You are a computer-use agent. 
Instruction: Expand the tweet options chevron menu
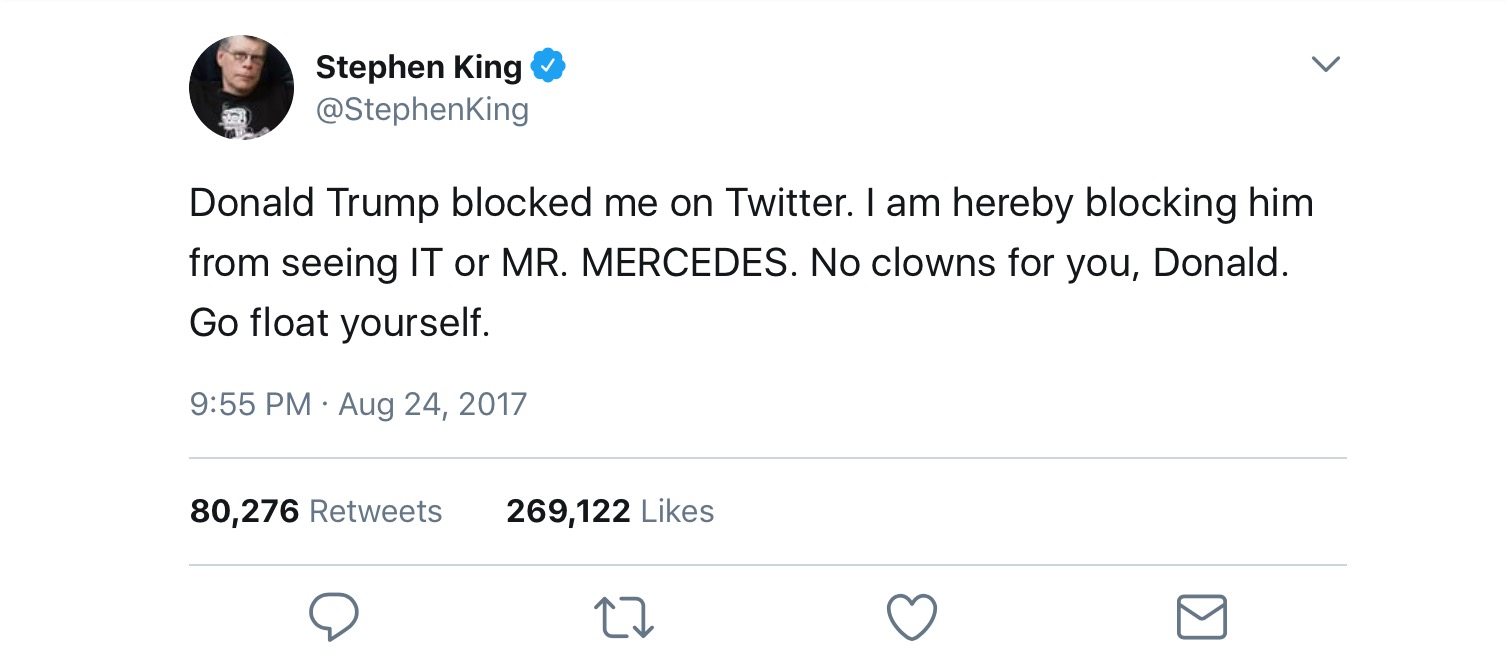coord(1325,65)
